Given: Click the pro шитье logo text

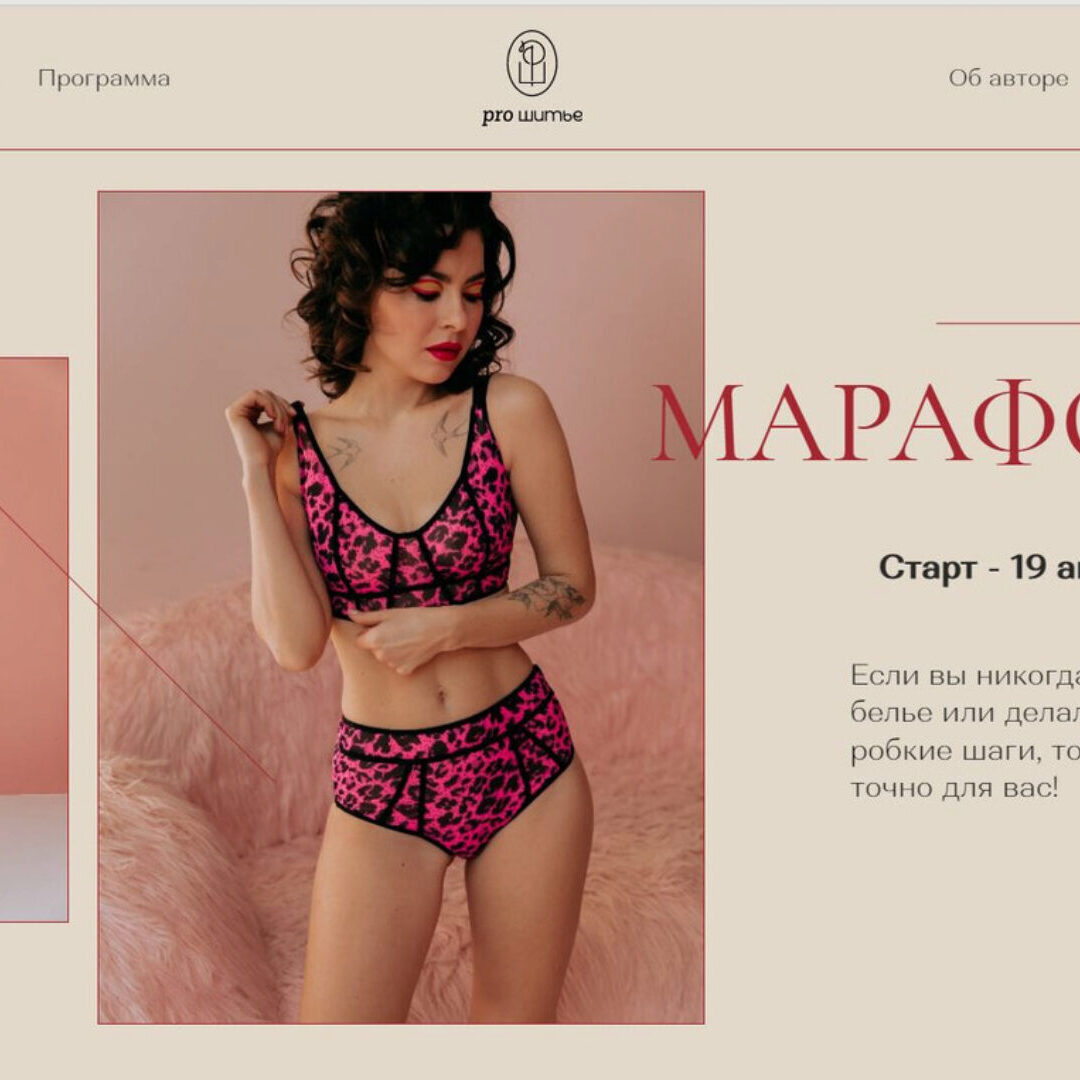Looking at the screenshot, I should tap(532, 116).
